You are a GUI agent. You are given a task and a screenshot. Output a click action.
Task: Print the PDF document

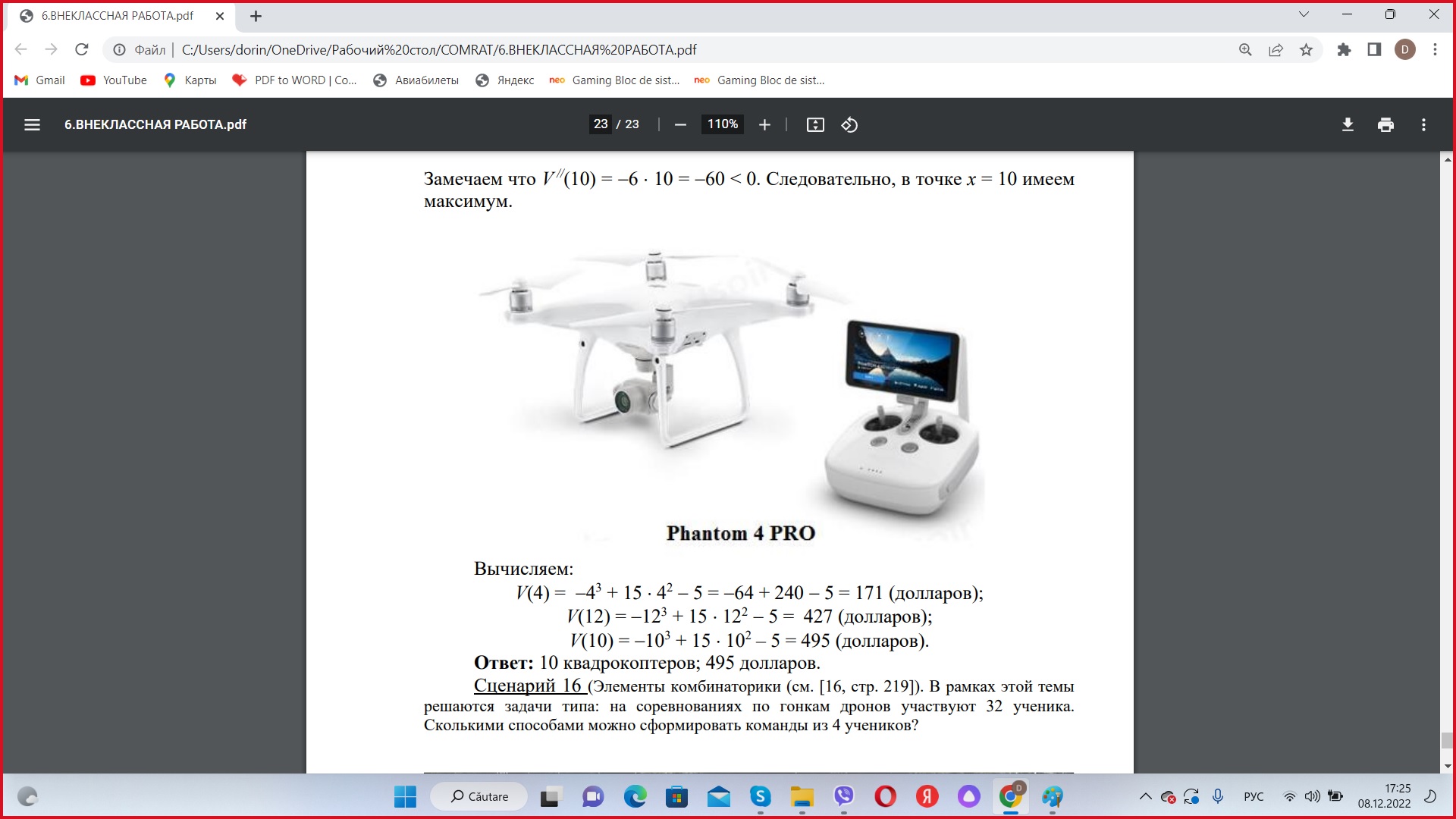[1385, 125]
